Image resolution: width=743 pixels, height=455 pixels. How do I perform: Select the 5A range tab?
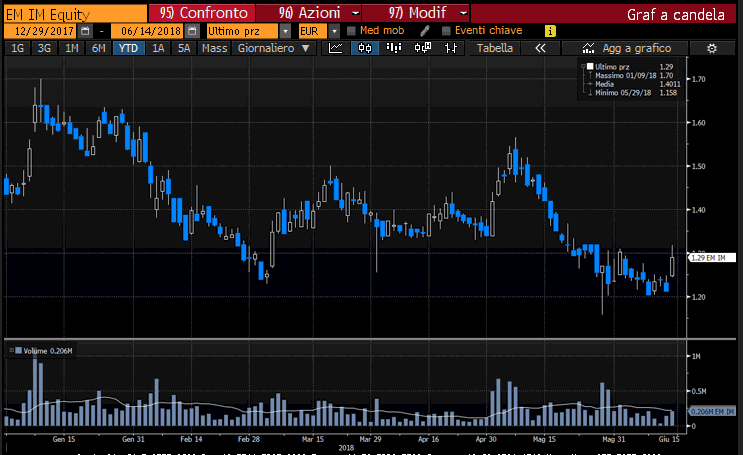click(184, 48)
